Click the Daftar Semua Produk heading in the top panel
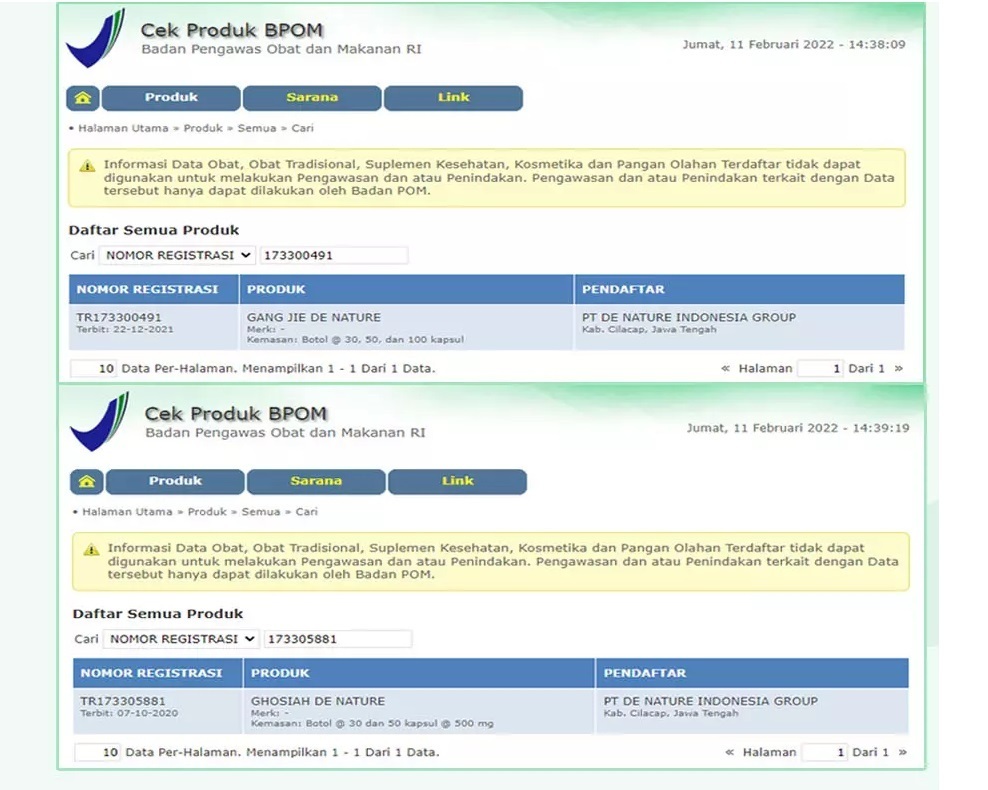This screenshot has height=790, width=988. 154,230
